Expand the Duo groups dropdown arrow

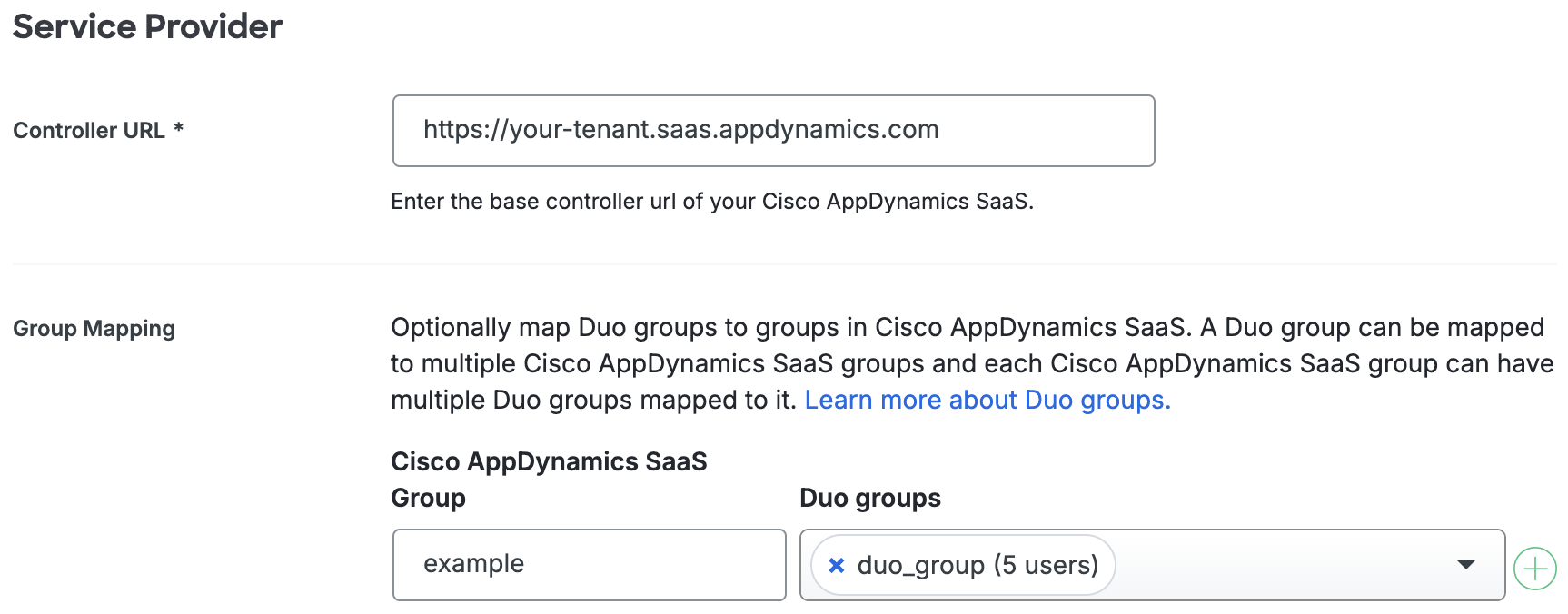pyautogui.click(x=1465, y=565)
